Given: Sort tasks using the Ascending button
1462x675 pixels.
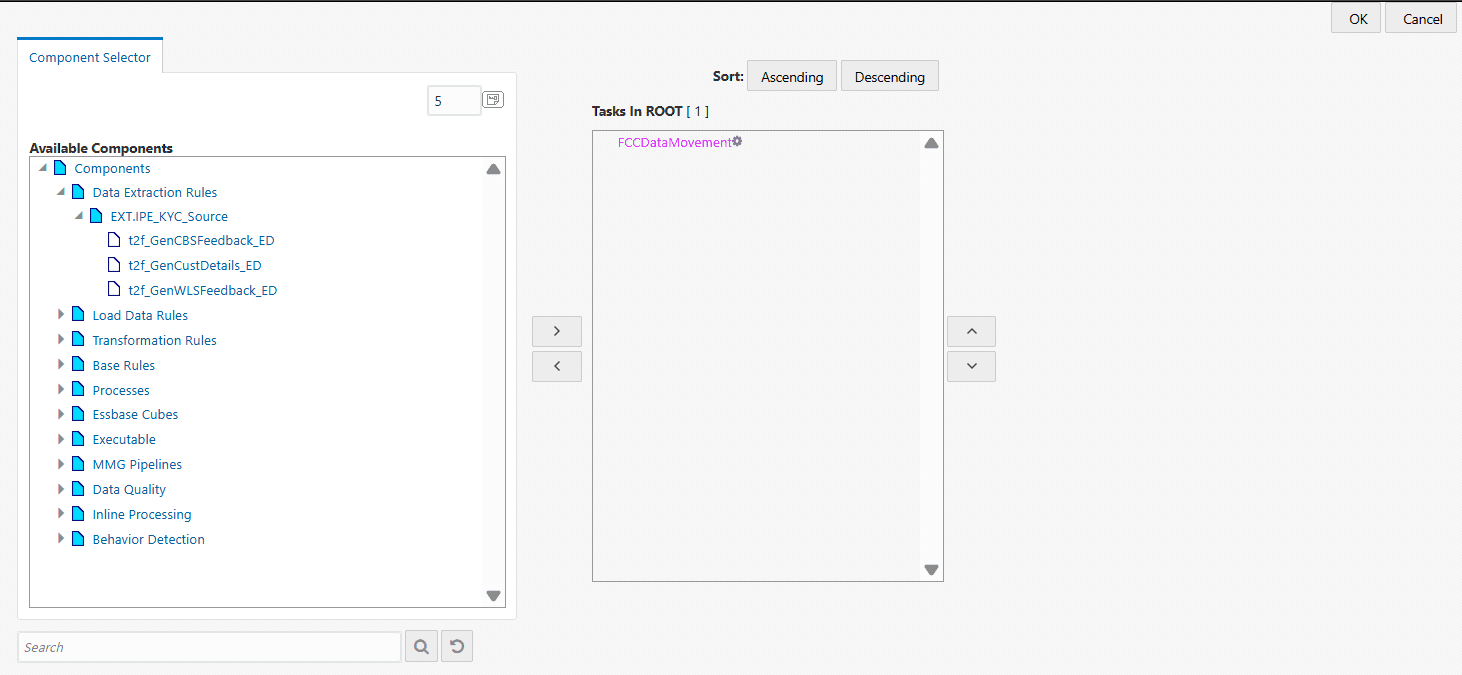Looking at the screenshot, I should tap(791, 75).
